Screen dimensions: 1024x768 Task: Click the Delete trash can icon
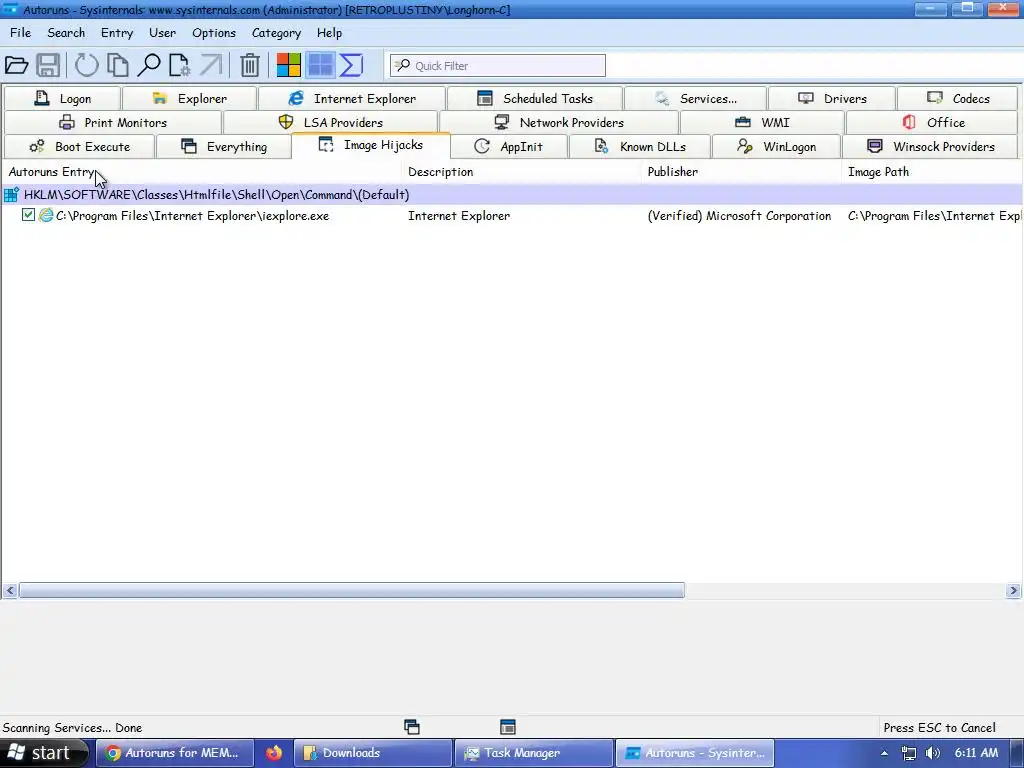click(x=249, y=65)
